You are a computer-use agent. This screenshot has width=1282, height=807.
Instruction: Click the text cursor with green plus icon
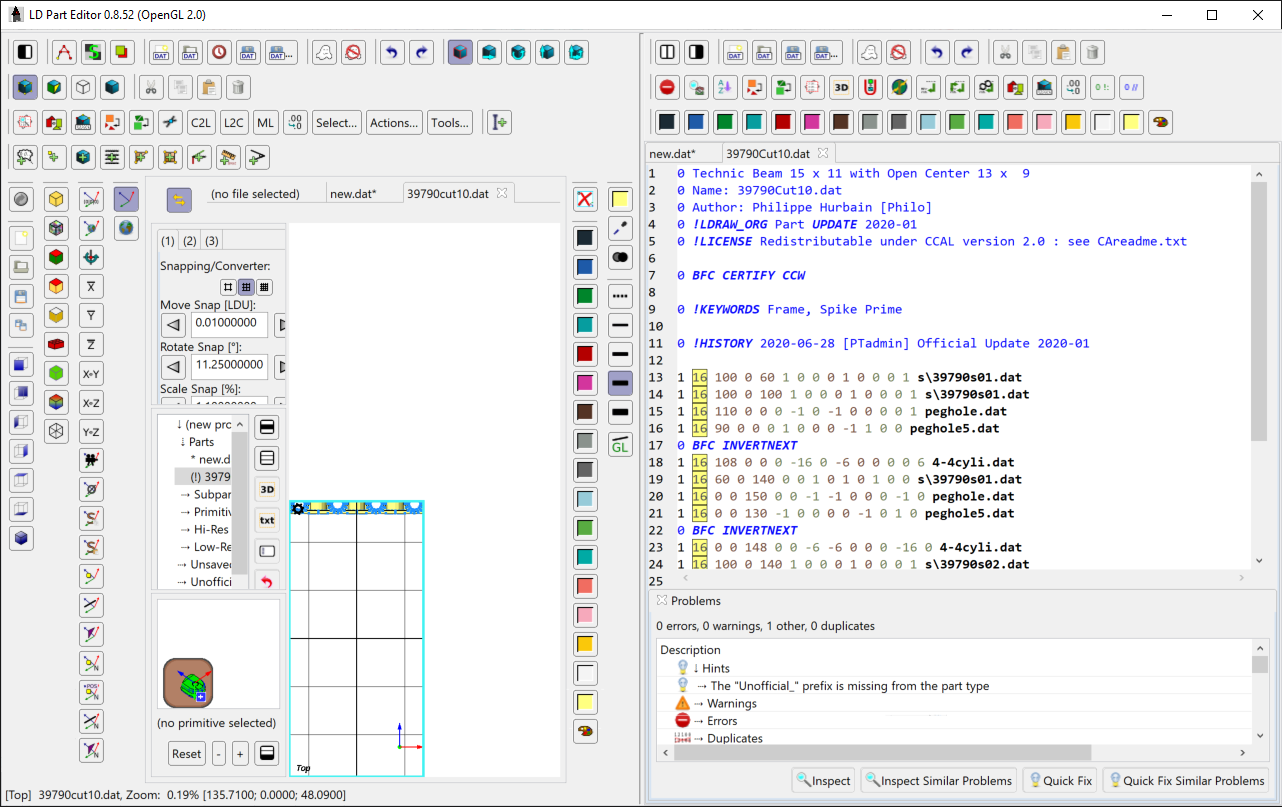499,123
